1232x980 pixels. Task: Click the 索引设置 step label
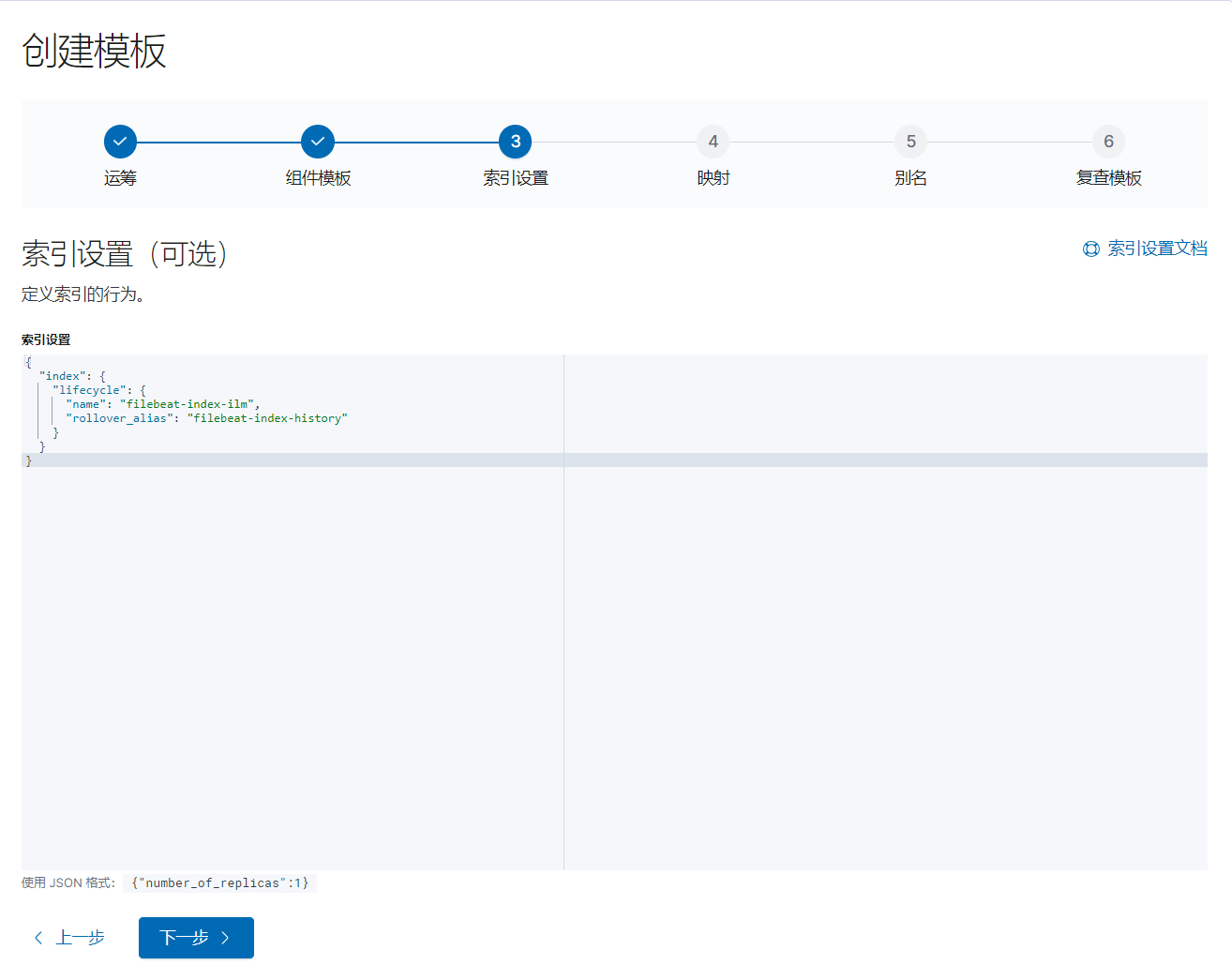pos(516,178)
